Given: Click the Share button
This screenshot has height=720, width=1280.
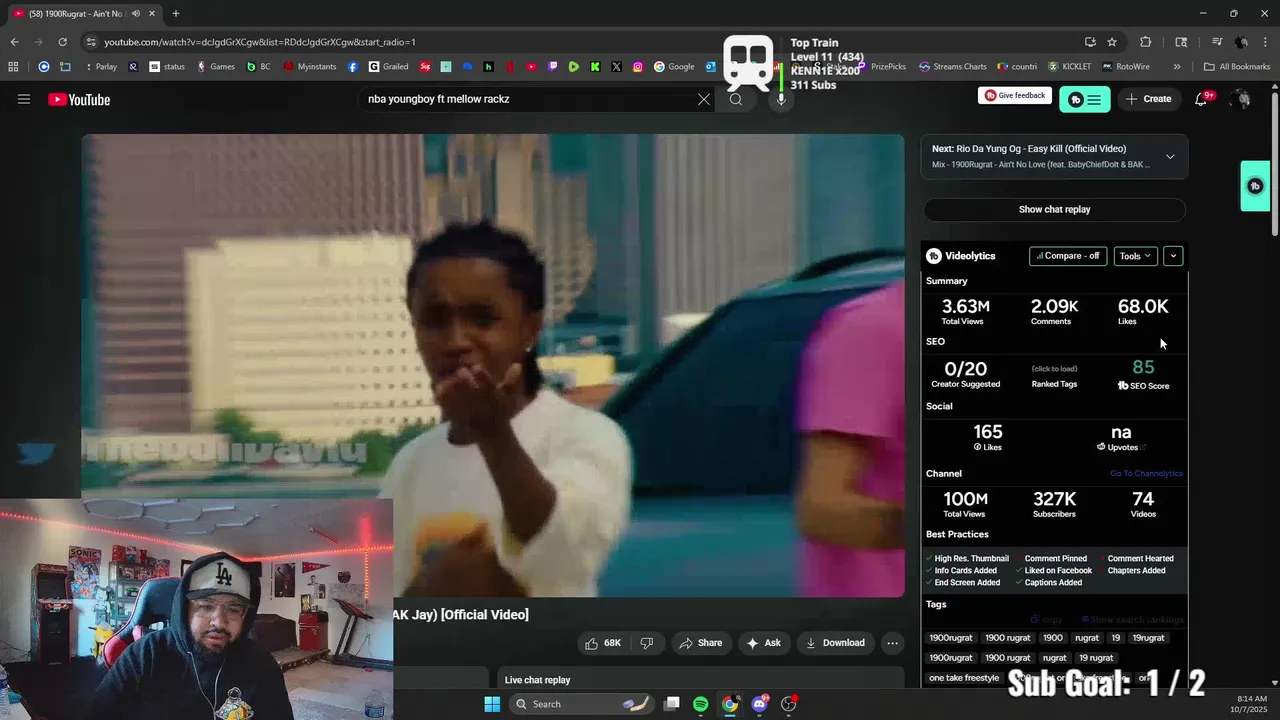Looking at the screenshot, I should point(700,643).
